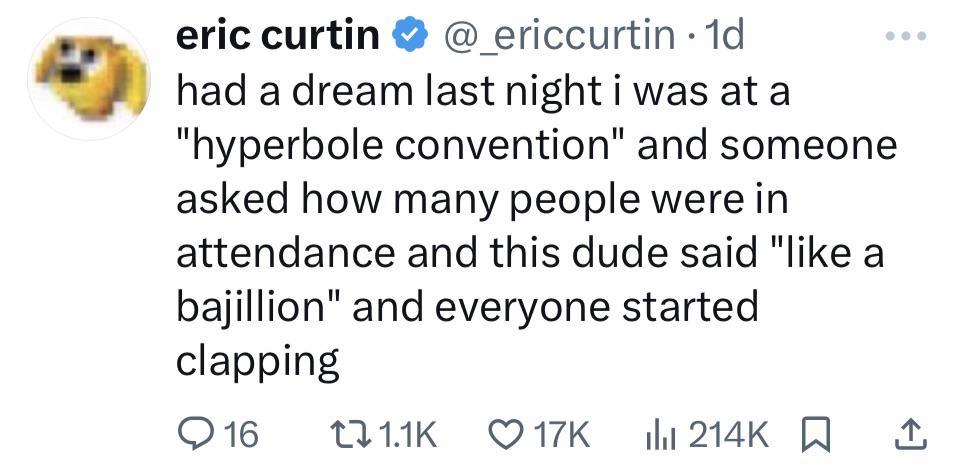
Task: Open the three-dot more options menu
Action: (x=908, y=38)
